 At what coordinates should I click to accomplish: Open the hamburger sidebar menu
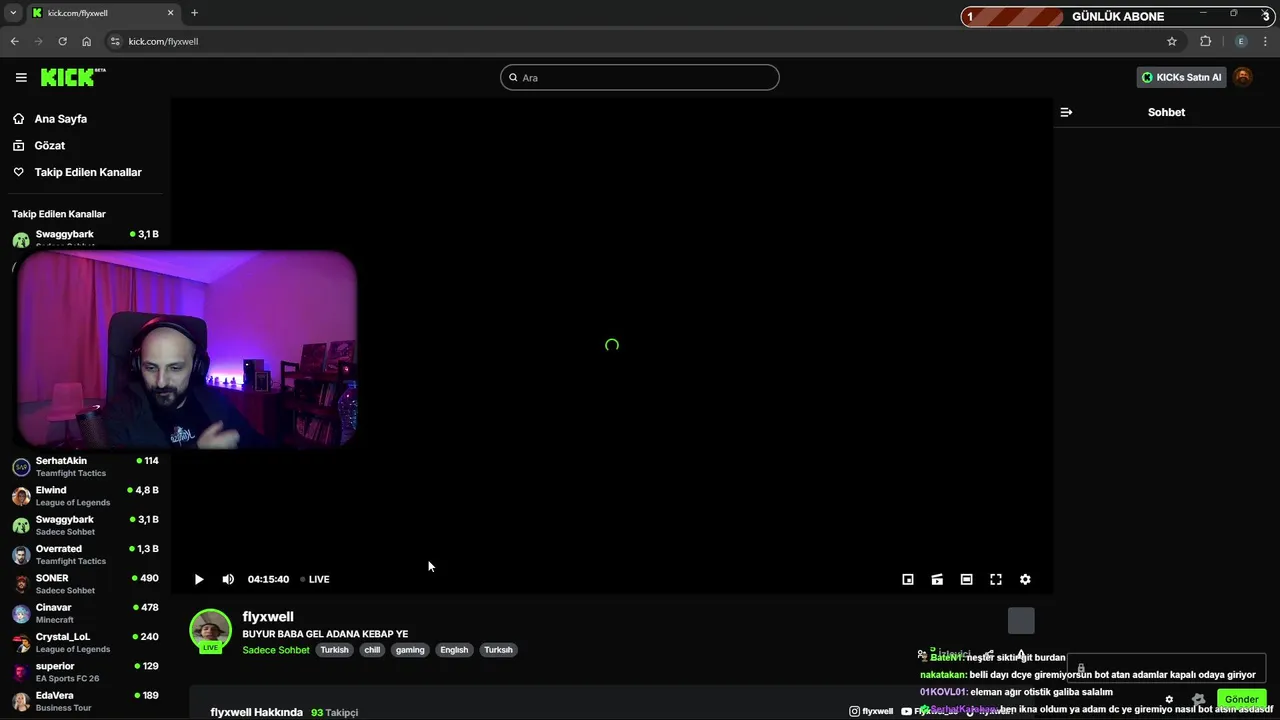tap(21, 77)
